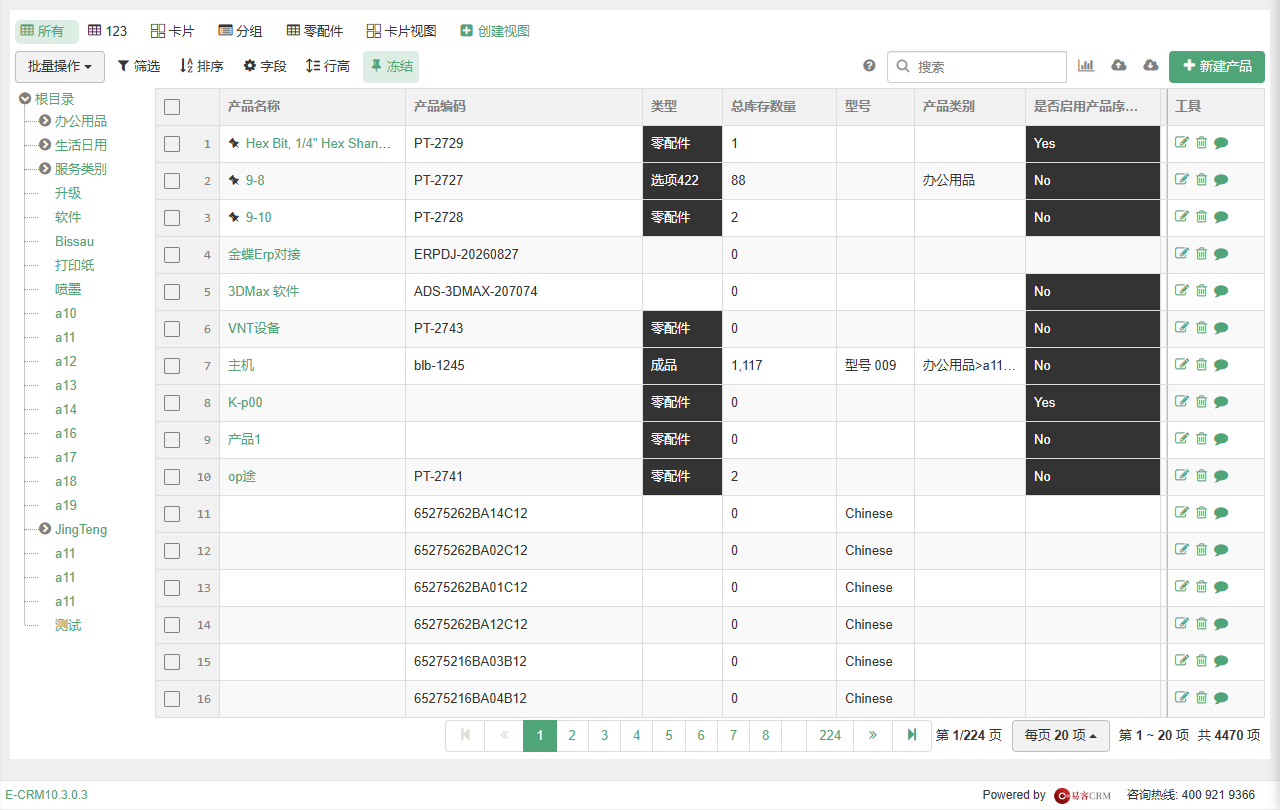Expand the JingTeng tree node
This screenshot has width=1280, height=810.
(45, 529)
